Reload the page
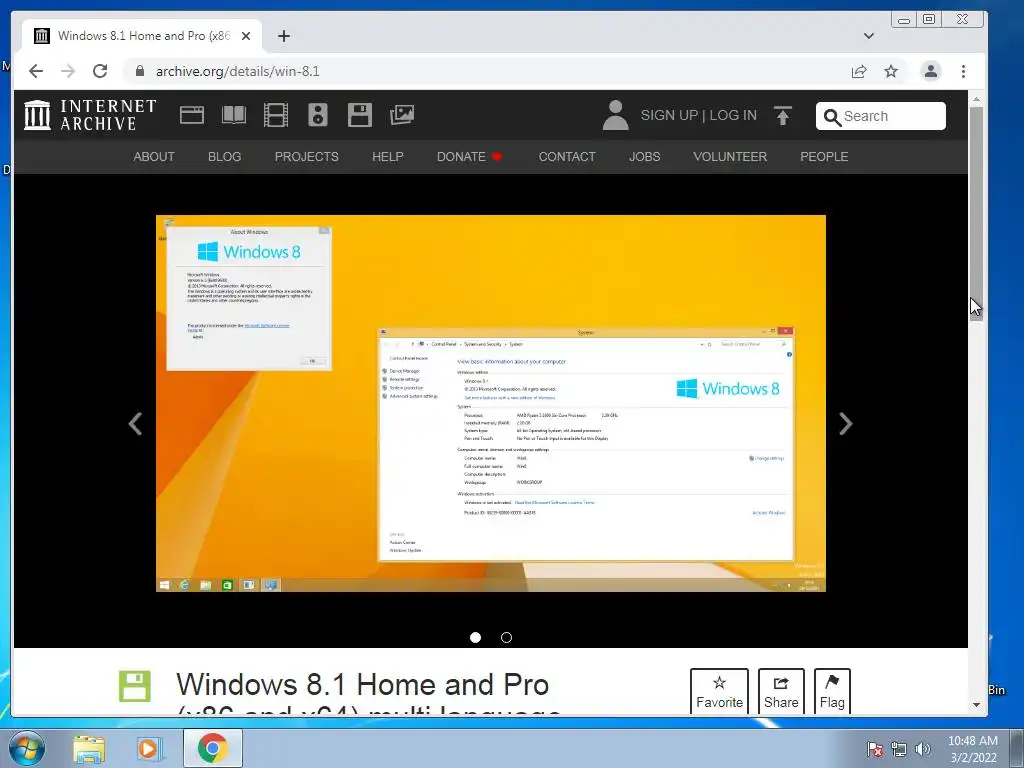 pos(100,71)
